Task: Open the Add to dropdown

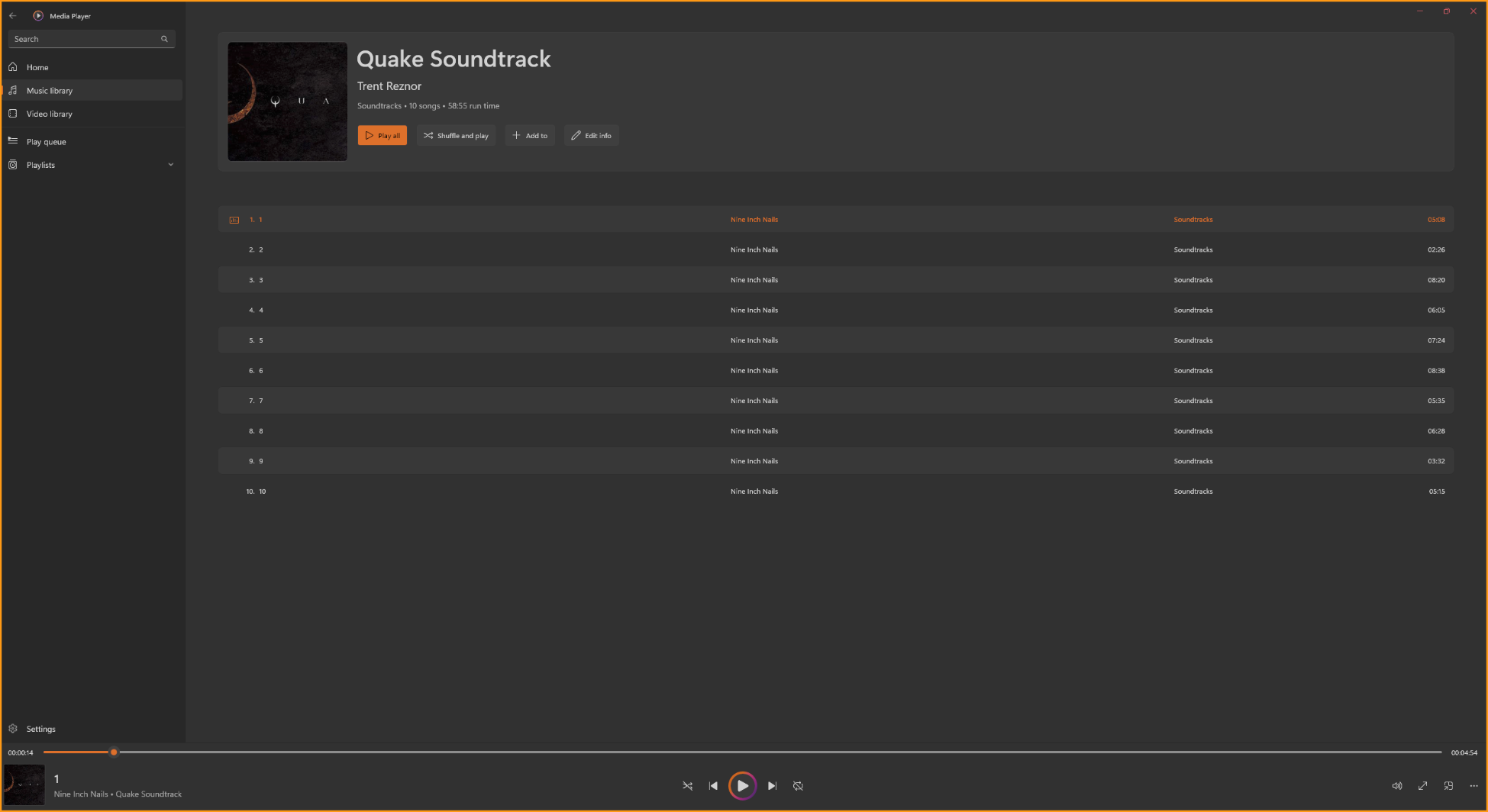Action: [530, 135]
